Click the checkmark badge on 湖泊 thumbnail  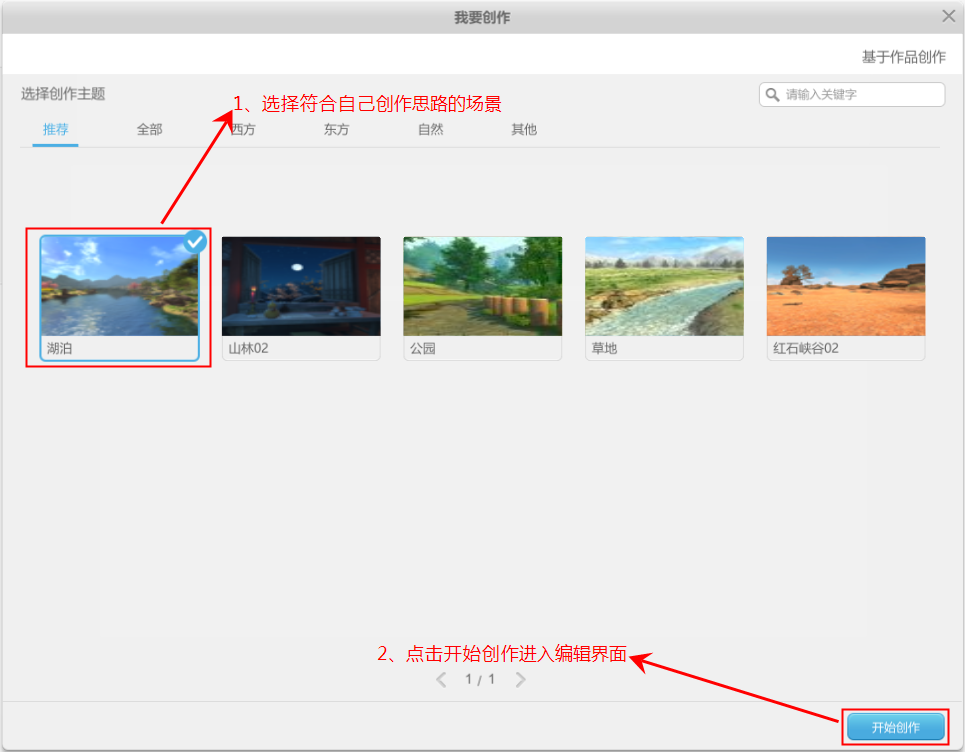pyautogui.click(x=195, y=241)
